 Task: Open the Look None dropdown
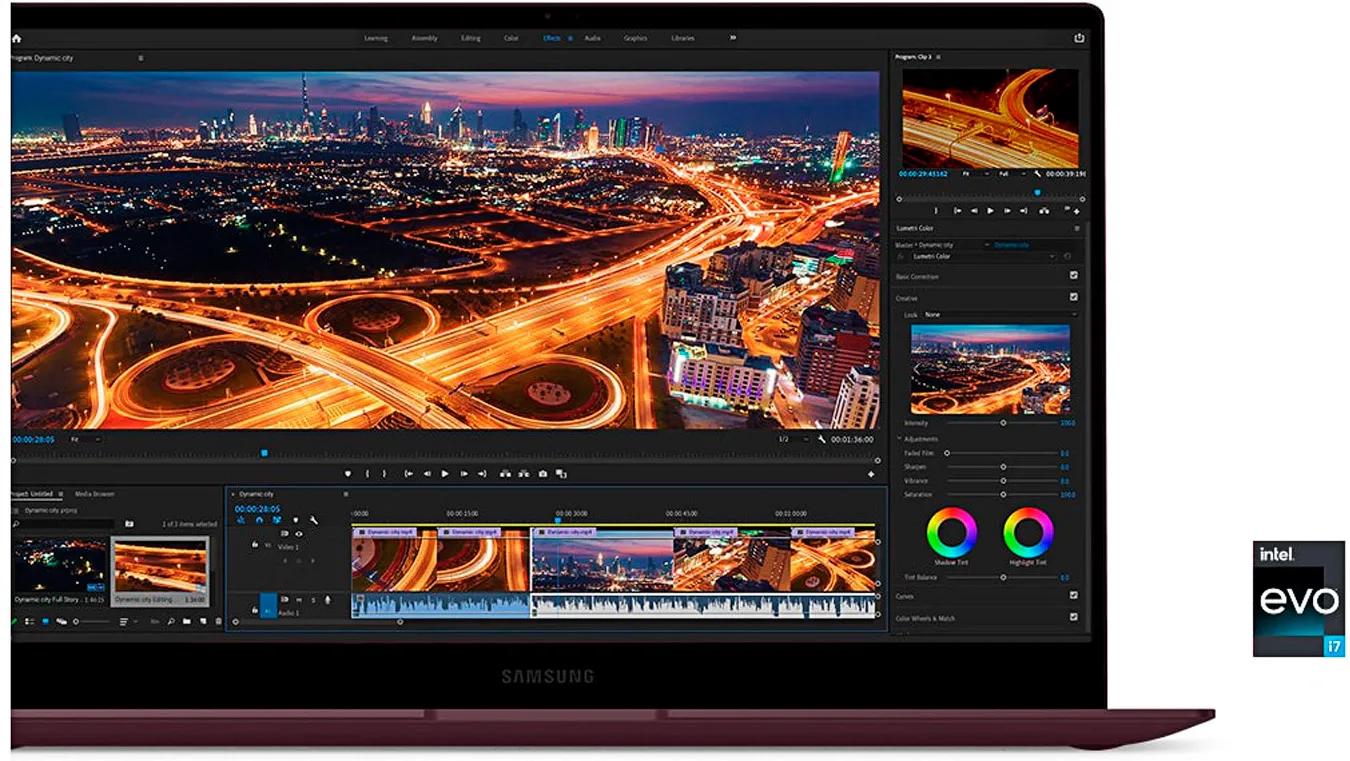click(1000, 315)
